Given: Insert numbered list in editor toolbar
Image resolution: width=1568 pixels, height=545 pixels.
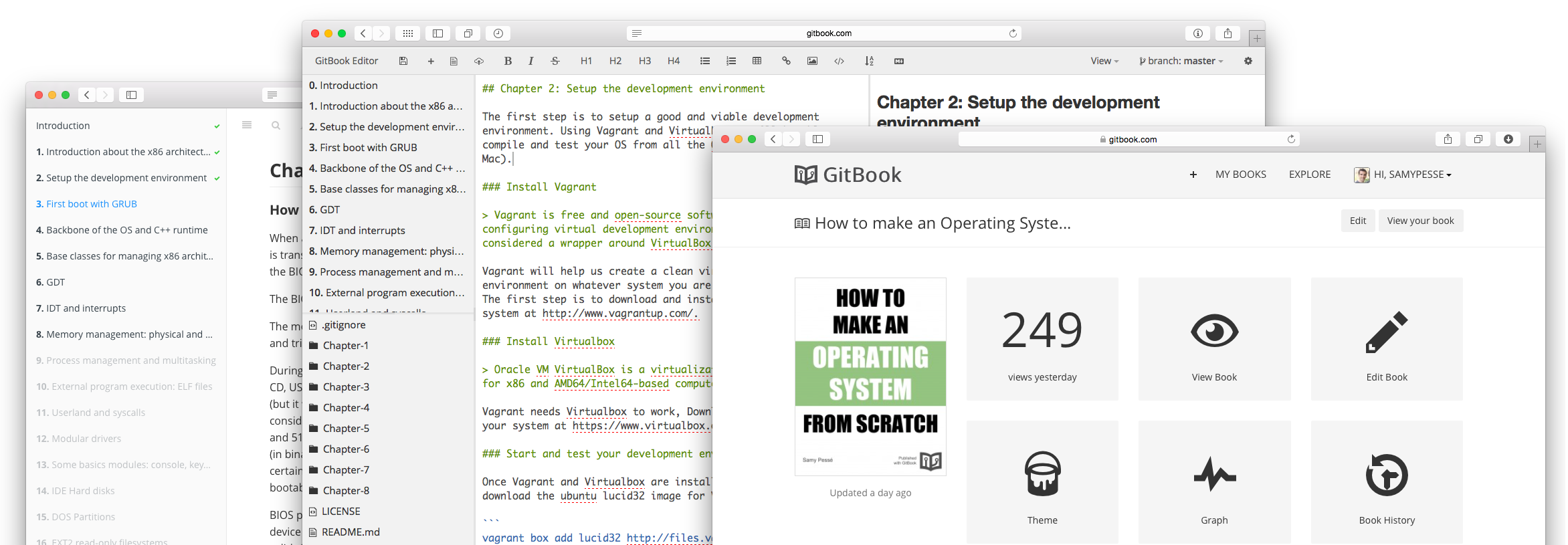Looking at the screenshot, I should pos(731,61).
